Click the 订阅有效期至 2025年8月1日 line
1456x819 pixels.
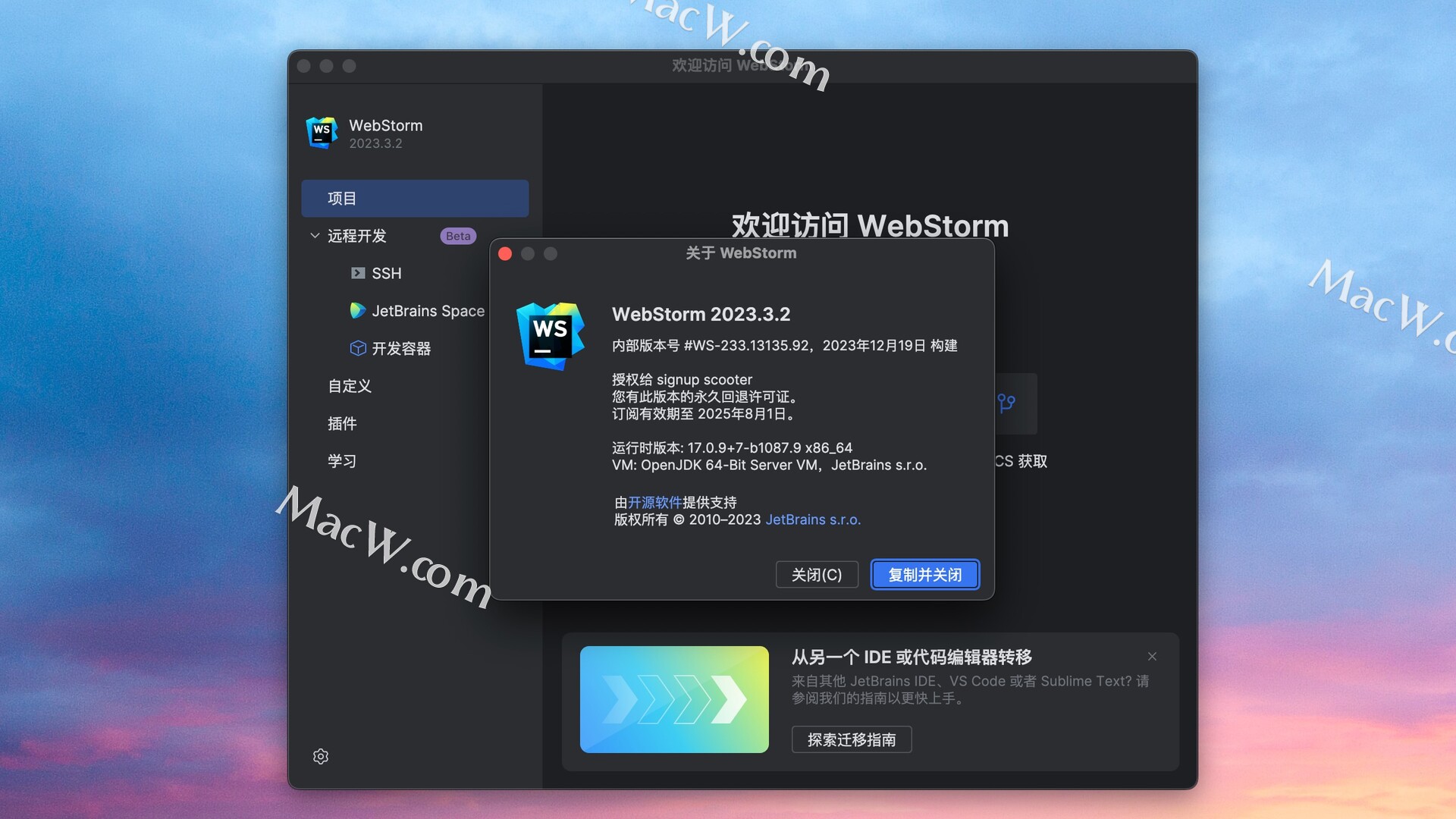tap(705, 414)
